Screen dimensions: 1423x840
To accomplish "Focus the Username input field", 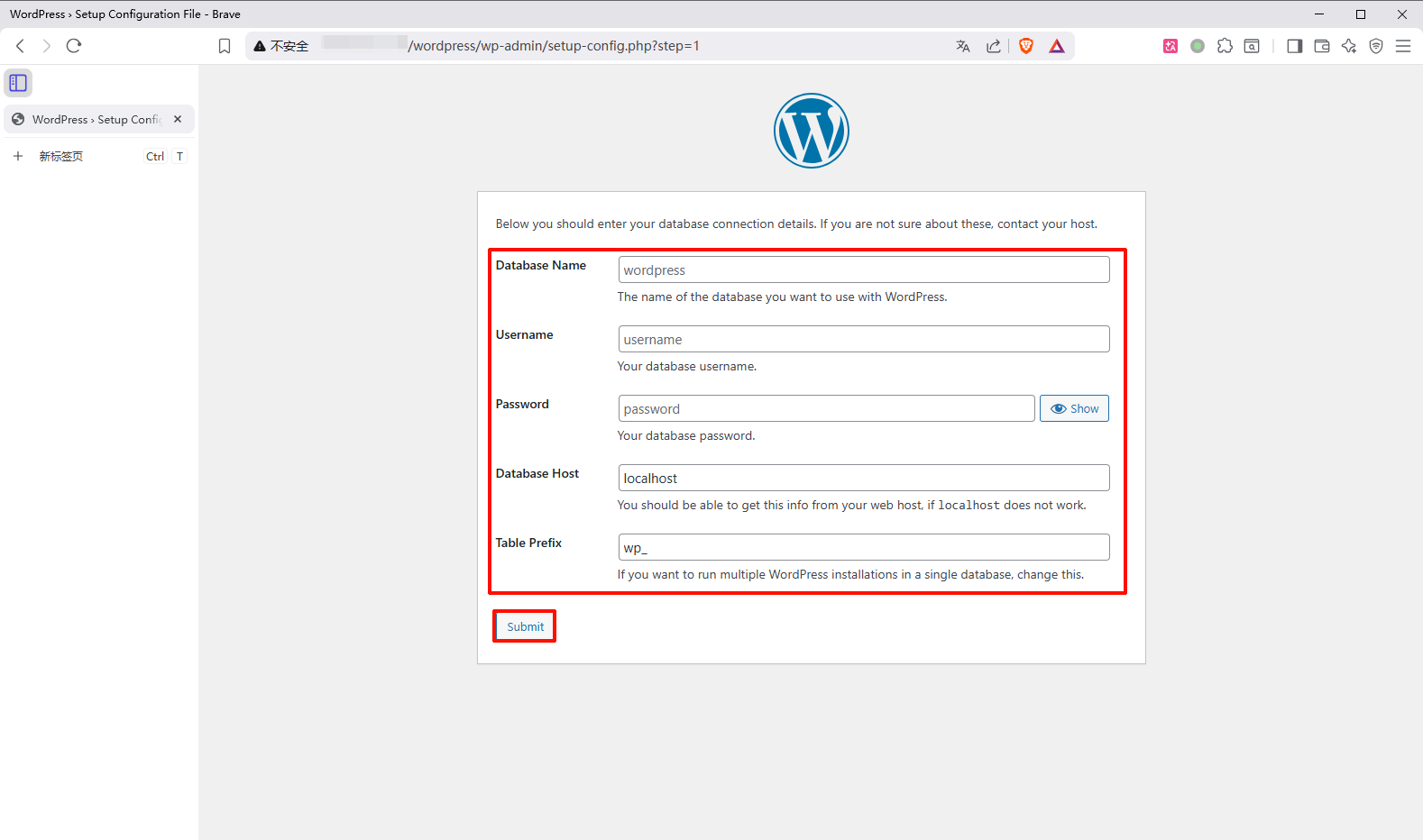I will 864,339.
